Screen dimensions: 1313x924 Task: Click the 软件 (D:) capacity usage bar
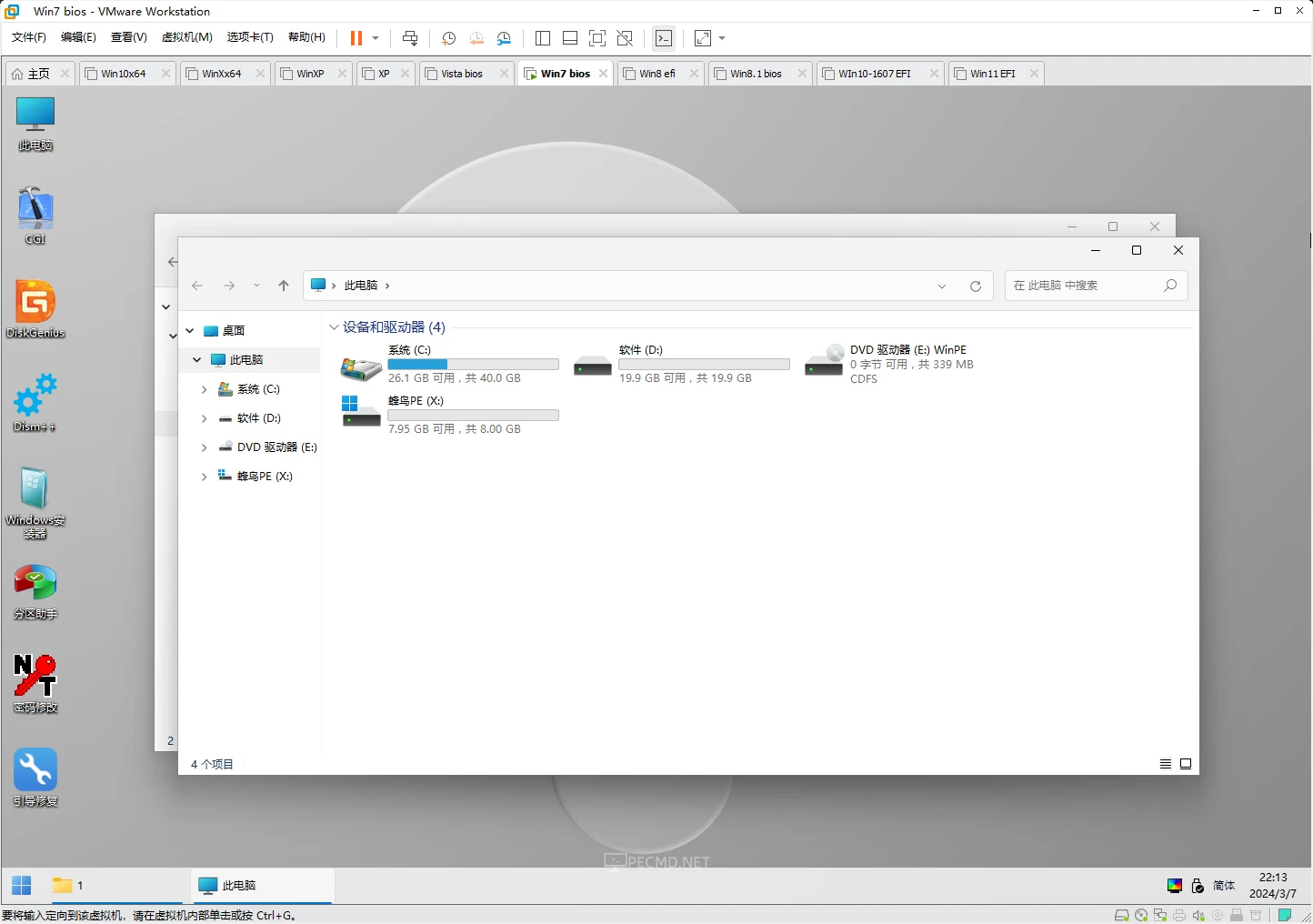pos(704,364)
